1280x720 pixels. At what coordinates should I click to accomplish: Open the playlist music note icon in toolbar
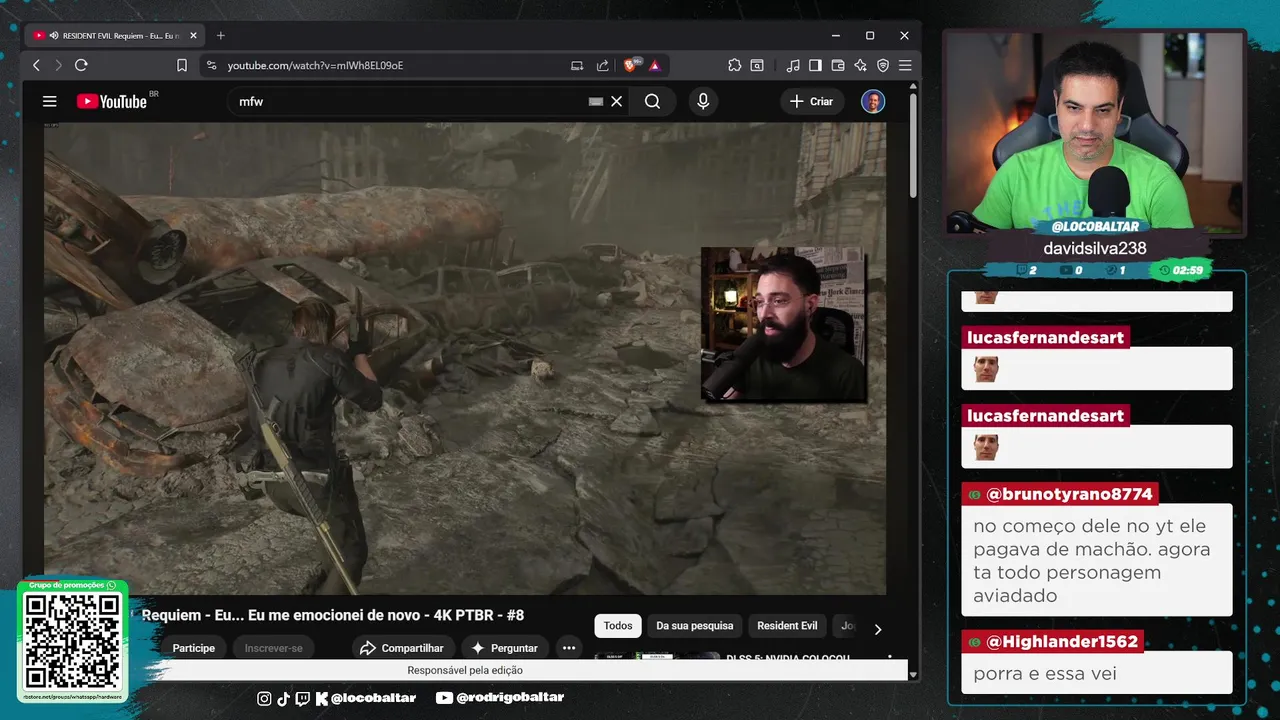(793, 65)
